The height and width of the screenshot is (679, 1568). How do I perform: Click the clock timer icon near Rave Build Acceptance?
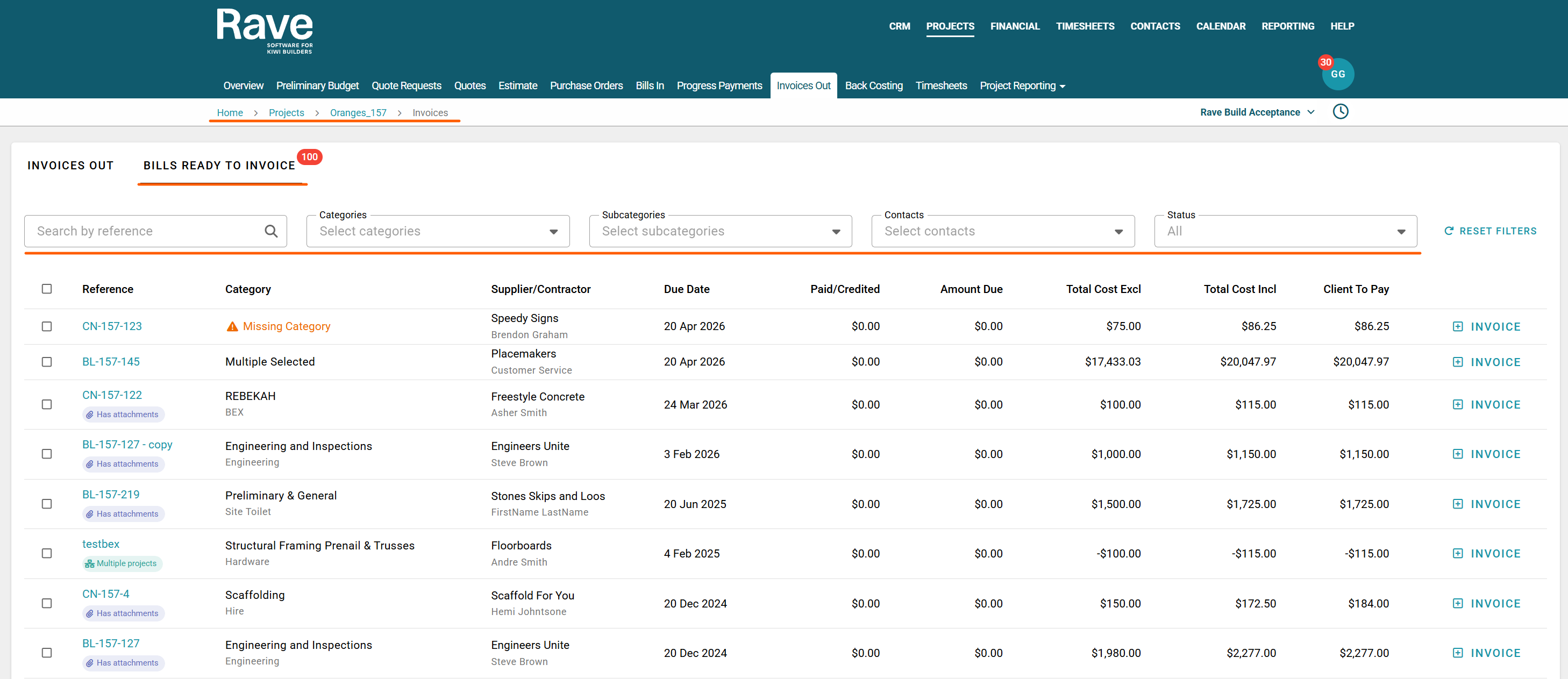(1340, 112)
